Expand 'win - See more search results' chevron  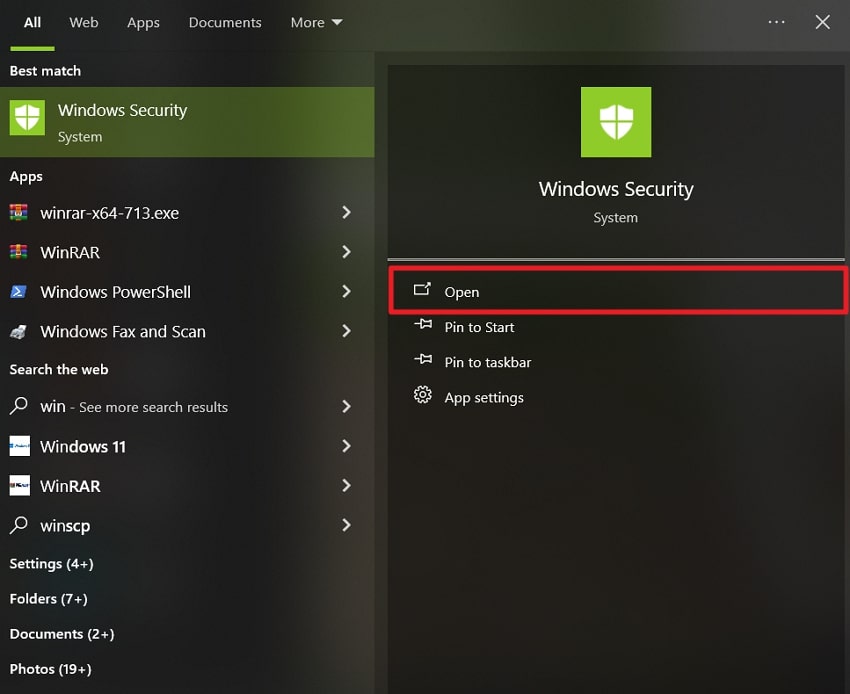click(x=346, y=407)
